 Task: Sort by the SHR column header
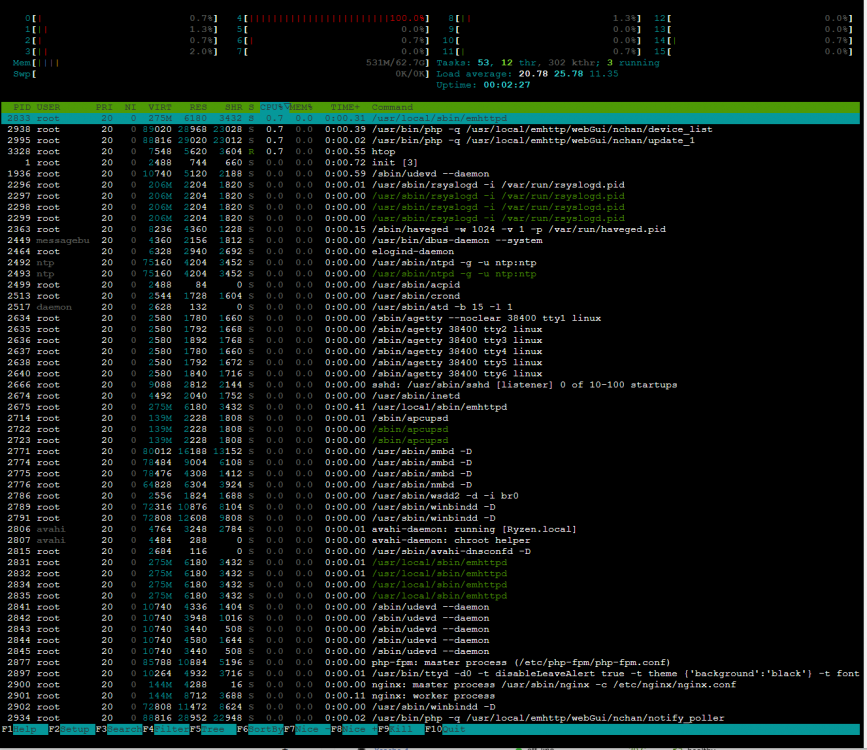tap(233, 107)
